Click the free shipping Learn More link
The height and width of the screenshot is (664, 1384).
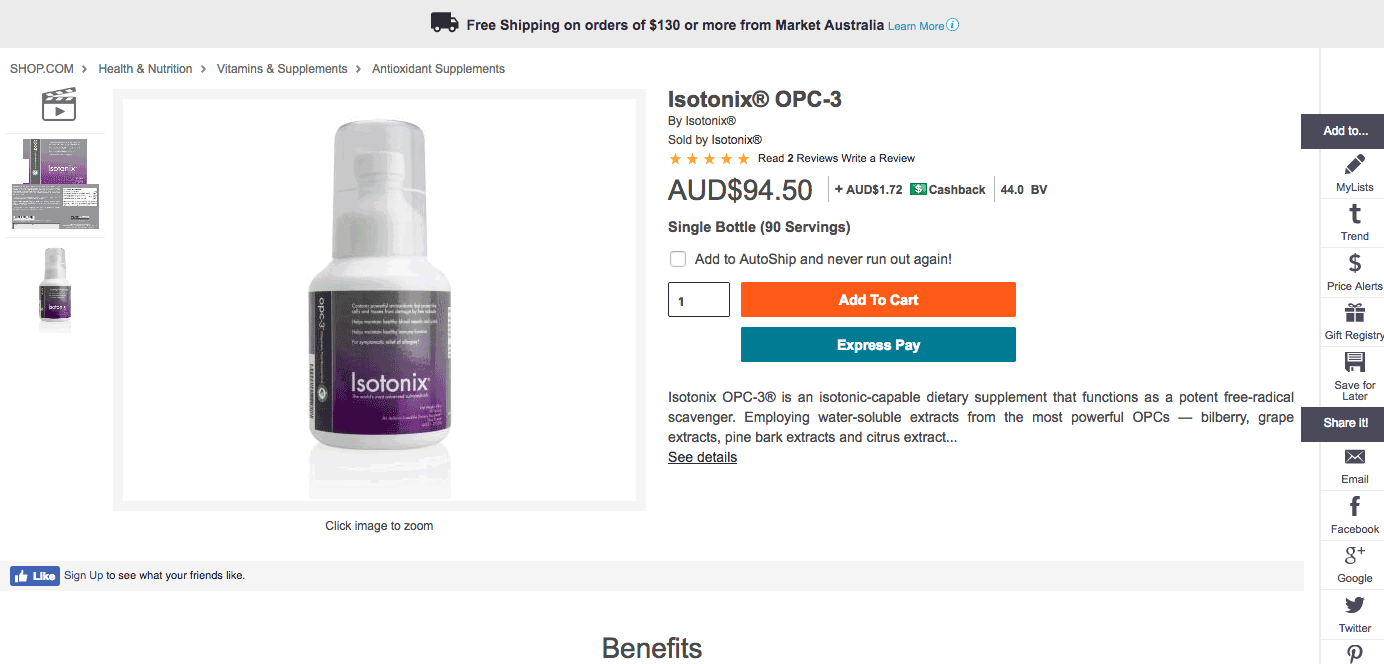pyautogui.click(x=916, y=26)
